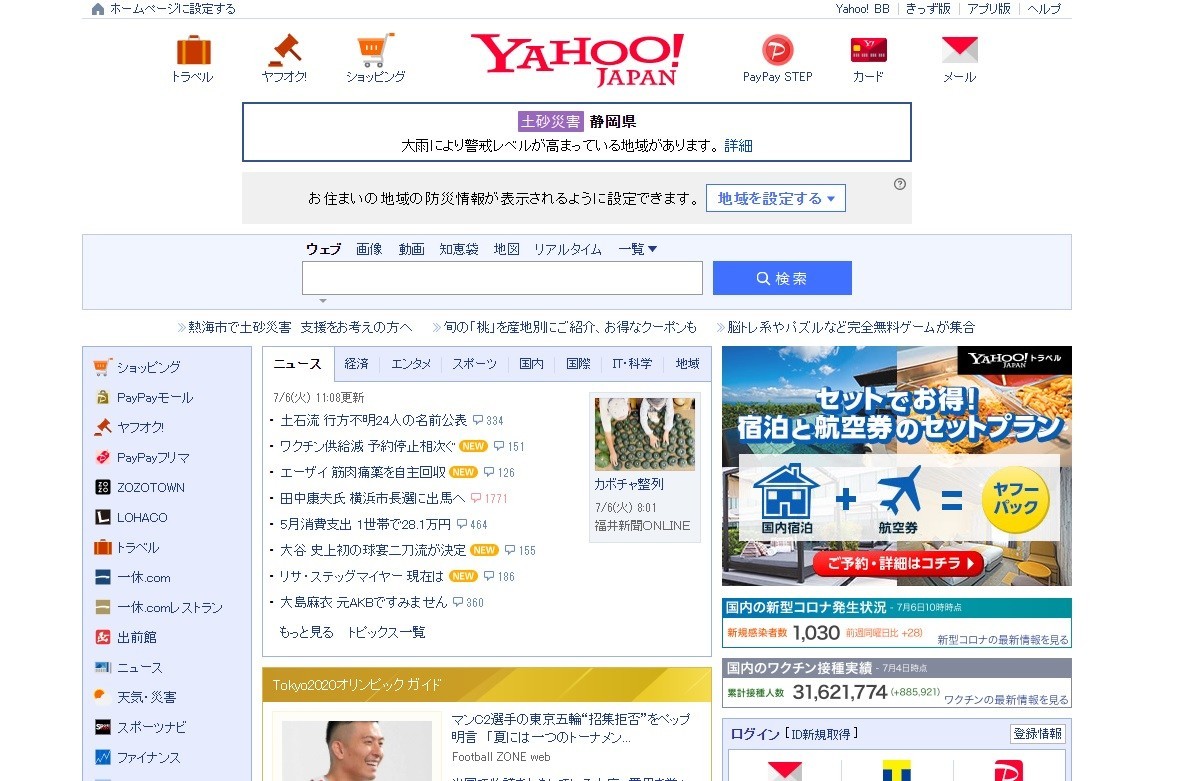This screenshot has height=781, width=1191.
Task: Open 新型コロナの最新情報を見る link
Action: [x=1003, y=640]
